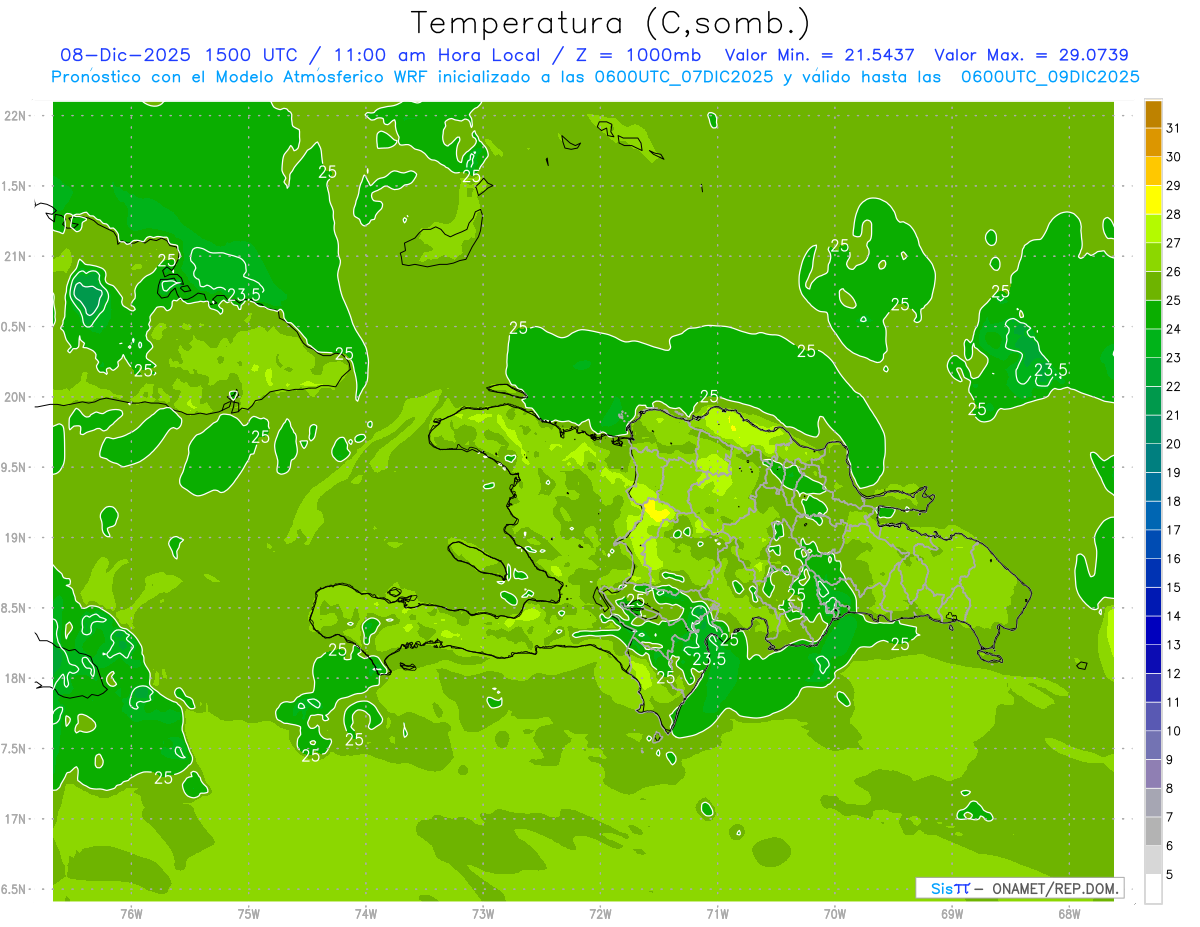Click the colorbar label '10'
The image size is (1200, 927).
tap(1173, 731)
